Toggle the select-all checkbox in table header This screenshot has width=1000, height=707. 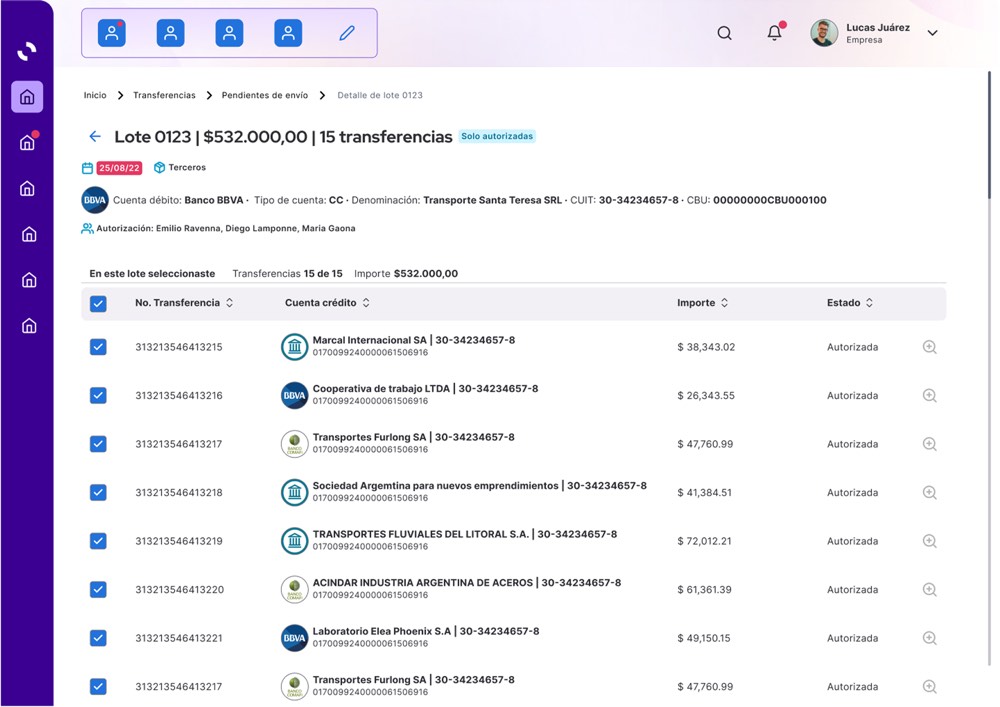coord(98,303)
